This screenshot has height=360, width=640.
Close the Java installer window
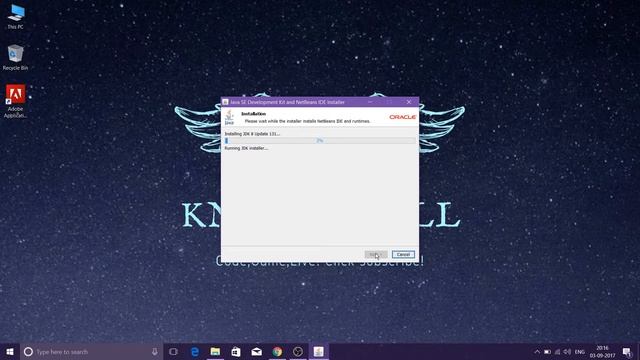[x=409, y=102]
